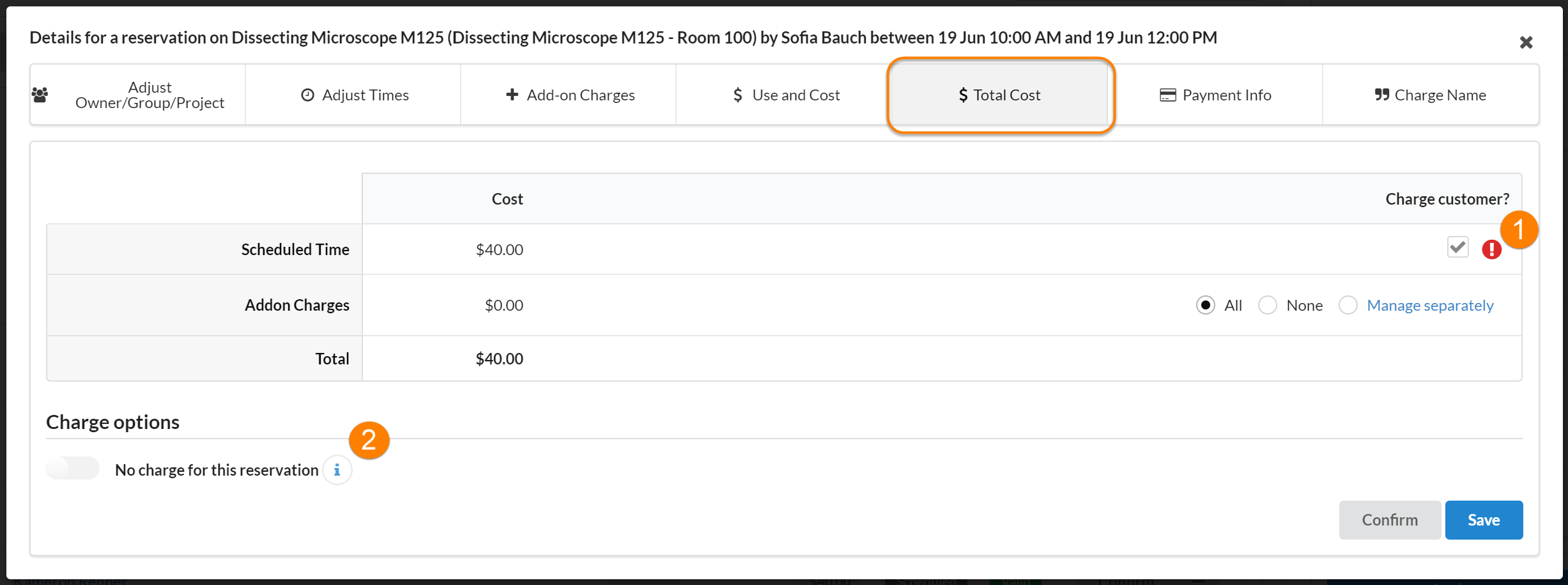
Task: Select the All addon charges radio button
Action: (1205, 306)
